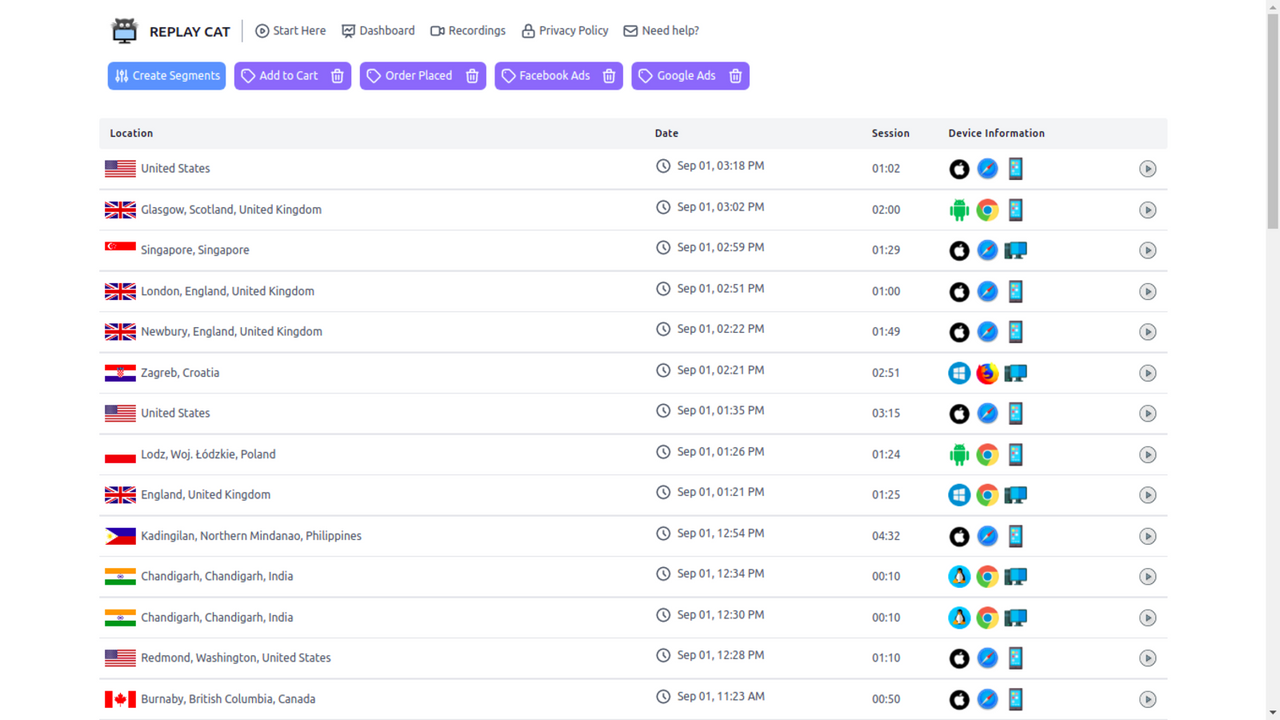
Task: Click the trash icon on the Facebook Ads segment
Action: pos(609,75)
